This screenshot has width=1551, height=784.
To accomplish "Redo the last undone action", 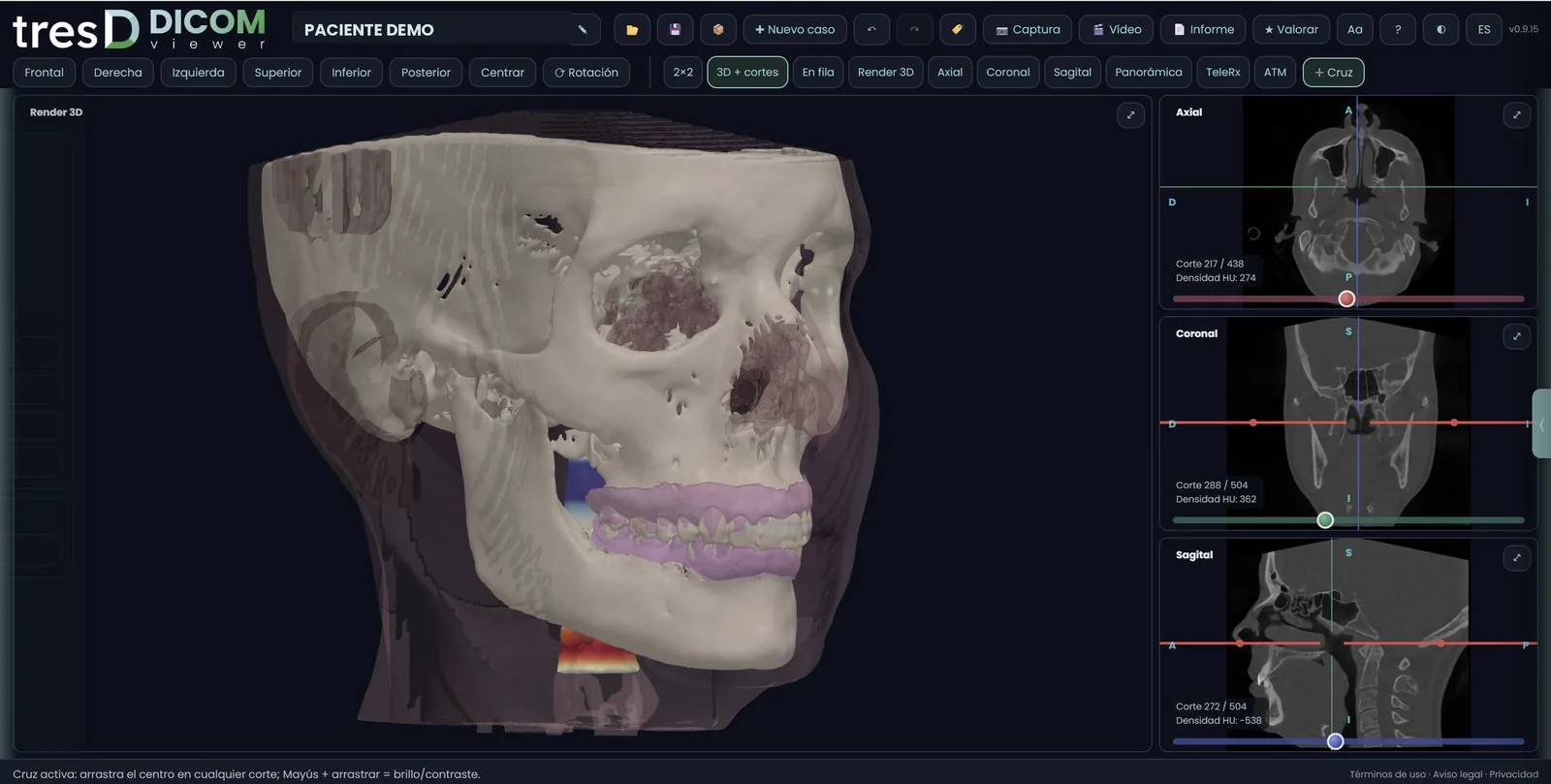I will (x=914, y=29).
